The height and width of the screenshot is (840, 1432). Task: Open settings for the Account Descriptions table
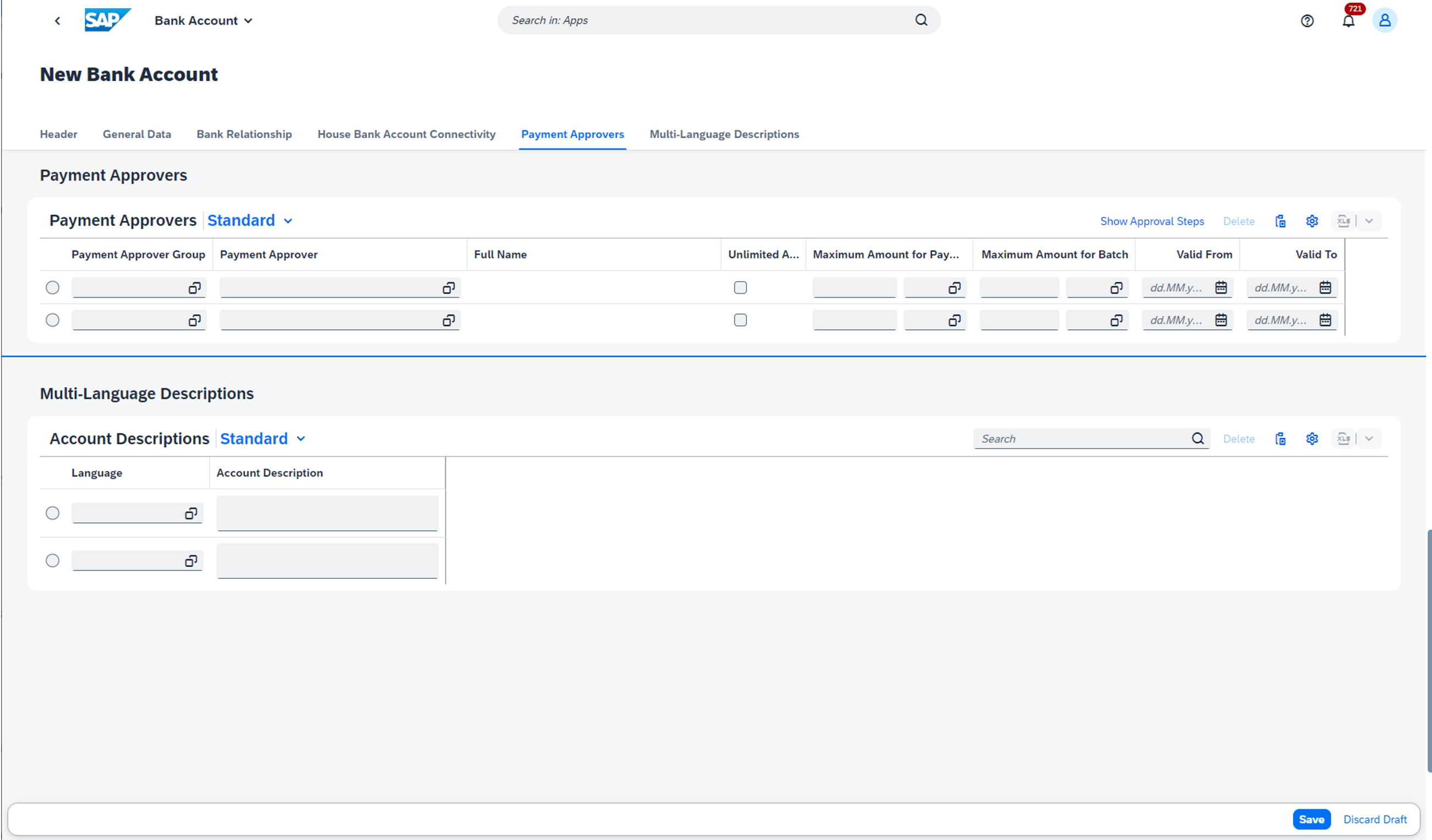point(1311,438)
